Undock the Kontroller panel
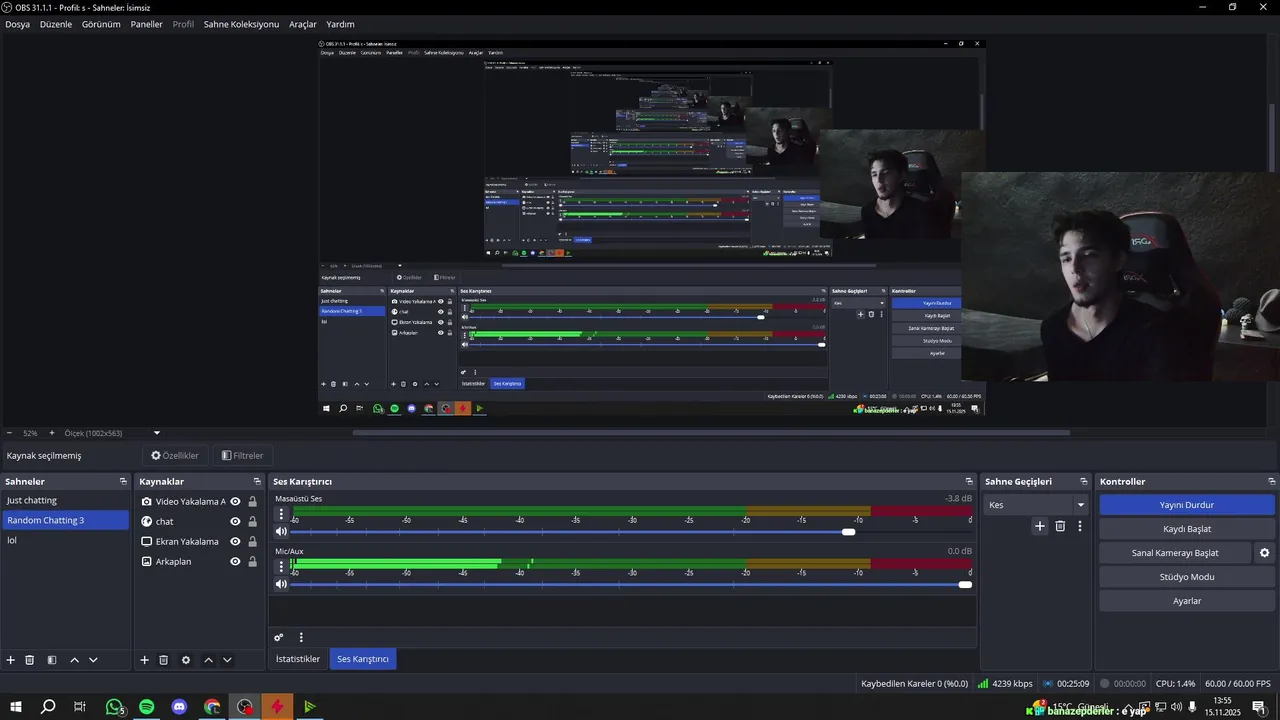1280x720 pixels. point(1271,482)
